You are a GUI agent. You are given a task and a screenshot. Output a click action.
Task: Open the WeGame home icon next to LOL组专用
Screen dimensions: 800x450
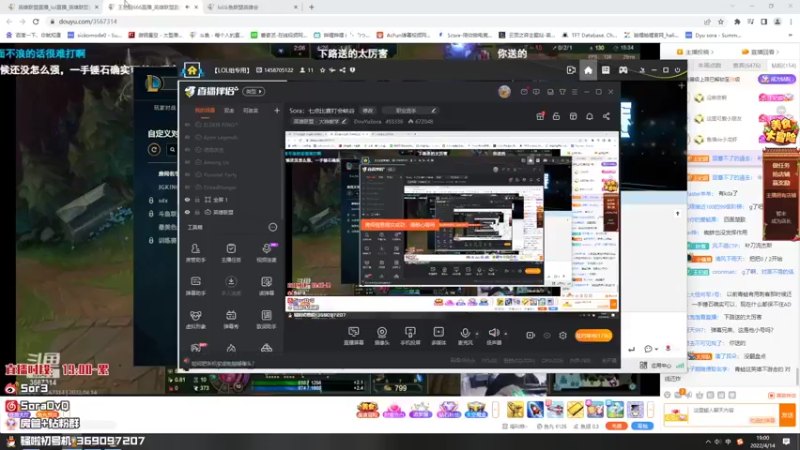[192, 70]
